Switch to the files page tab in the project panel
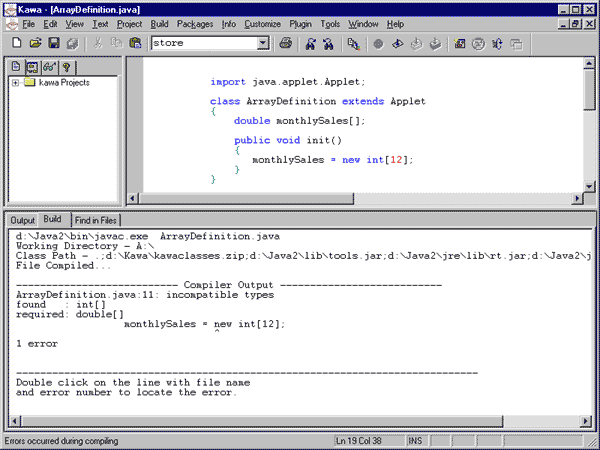This screenshot has height=450, width=600. [16, 67]
